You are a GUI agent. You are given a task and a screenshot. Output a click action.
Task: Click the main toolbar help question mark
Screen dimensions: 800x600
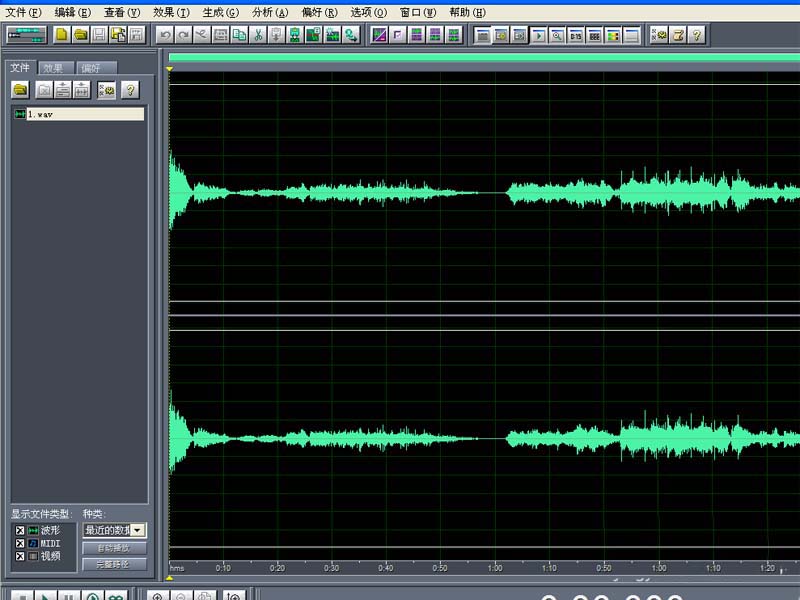[696, 34]
